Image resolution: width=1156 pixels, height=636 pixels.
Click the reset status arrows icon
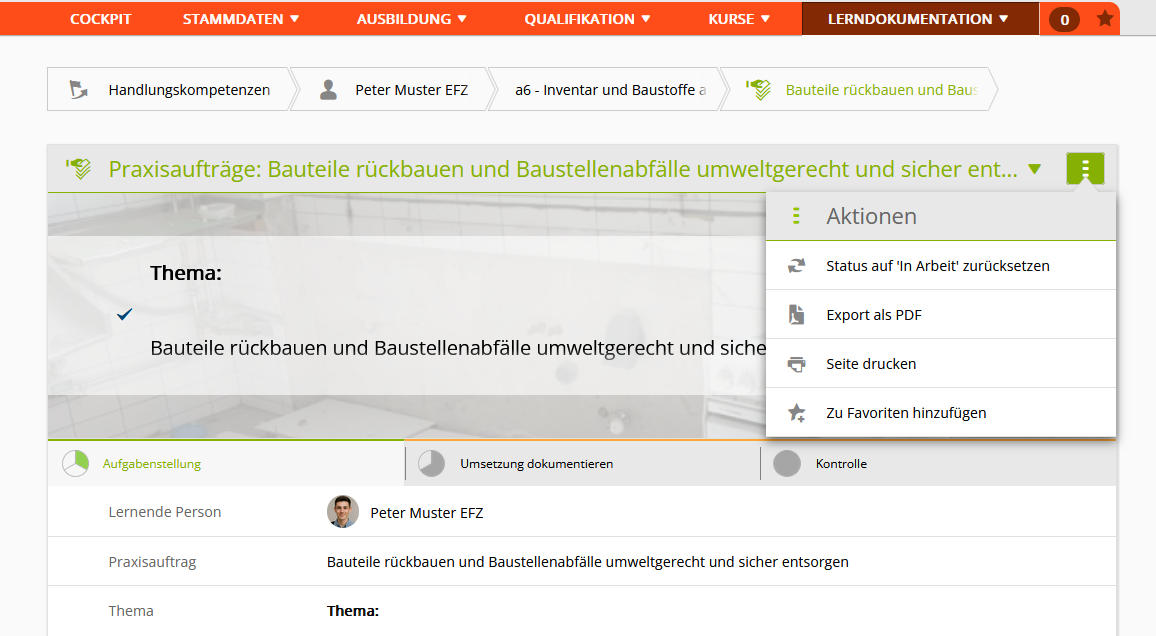796,266
